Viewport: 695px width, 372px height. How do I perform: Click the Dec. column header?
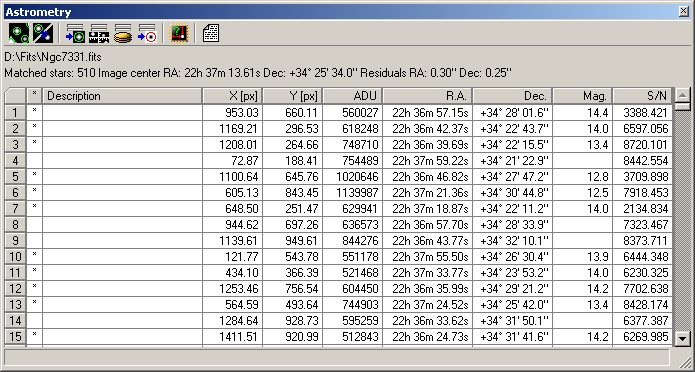(x=513, y=96)
